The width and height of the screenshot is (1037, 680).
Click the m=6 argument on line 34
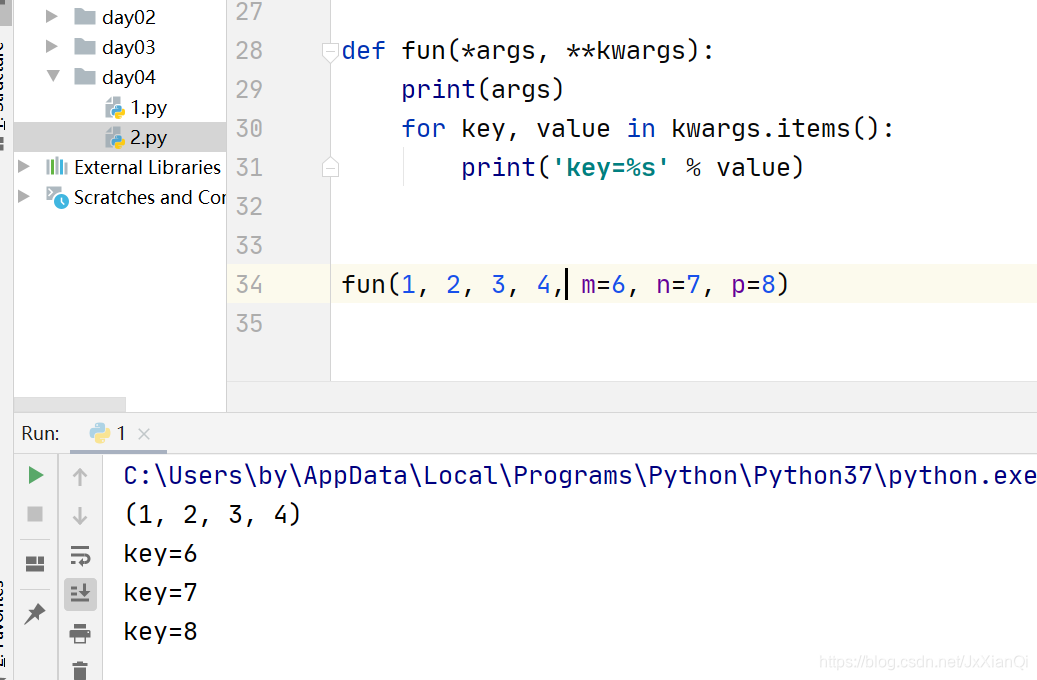click(603, 284)
